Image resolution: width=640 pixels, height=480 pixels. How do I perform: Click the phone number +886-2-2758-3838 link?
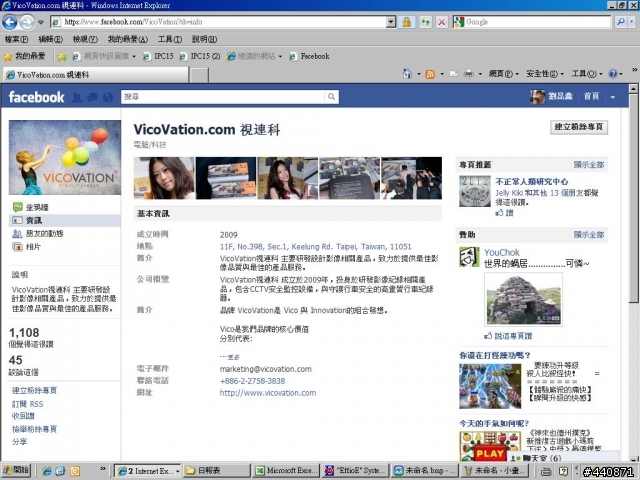pos(252,381)
